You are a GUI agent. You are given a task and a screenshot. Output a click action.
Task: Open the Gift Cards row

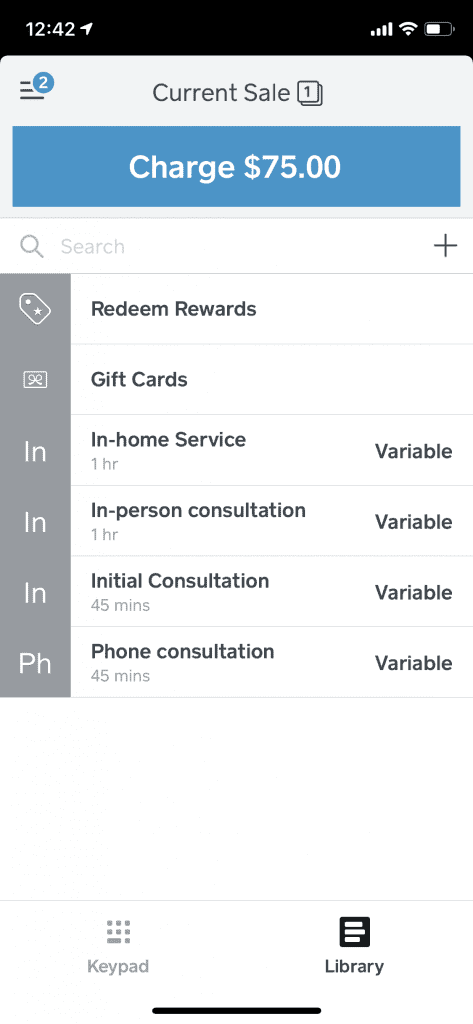[236, 379]
